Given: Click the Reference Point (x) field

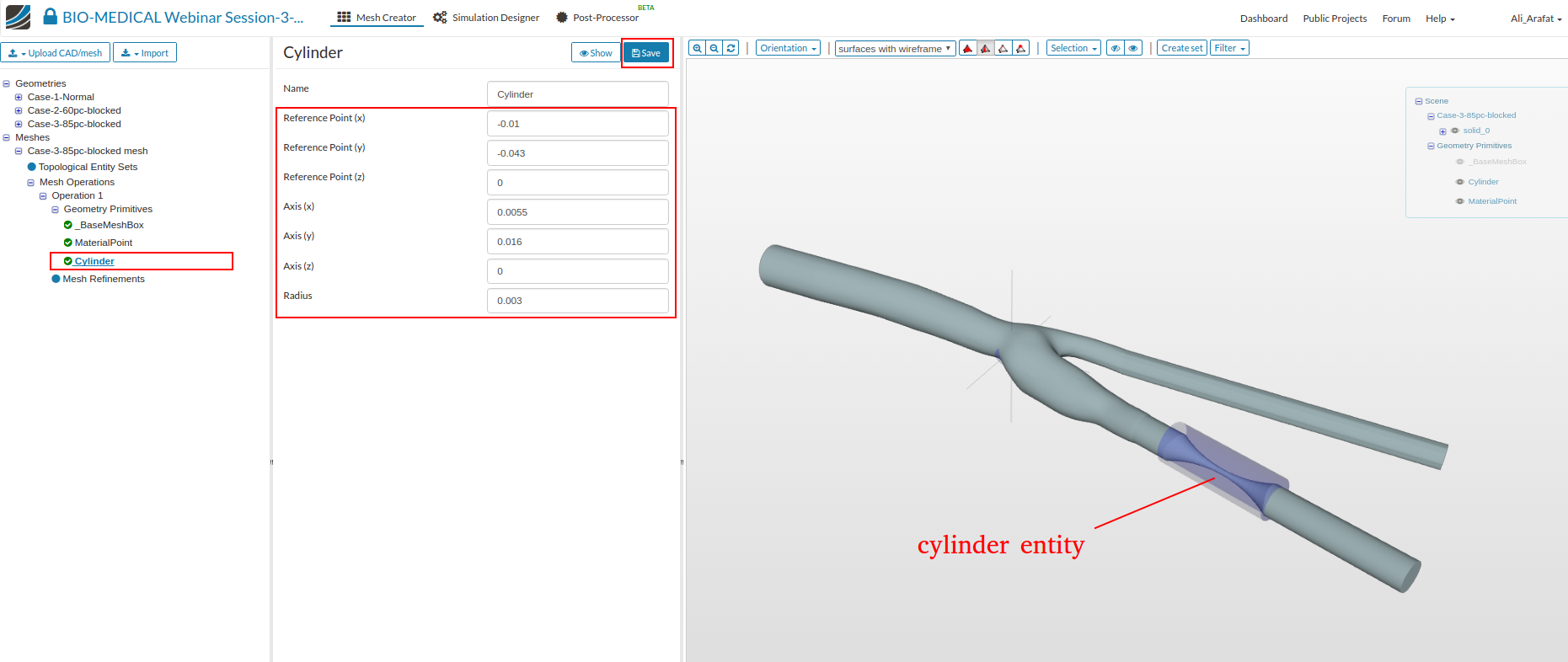Looking at the screenshot, I should (x=578, y=124).
